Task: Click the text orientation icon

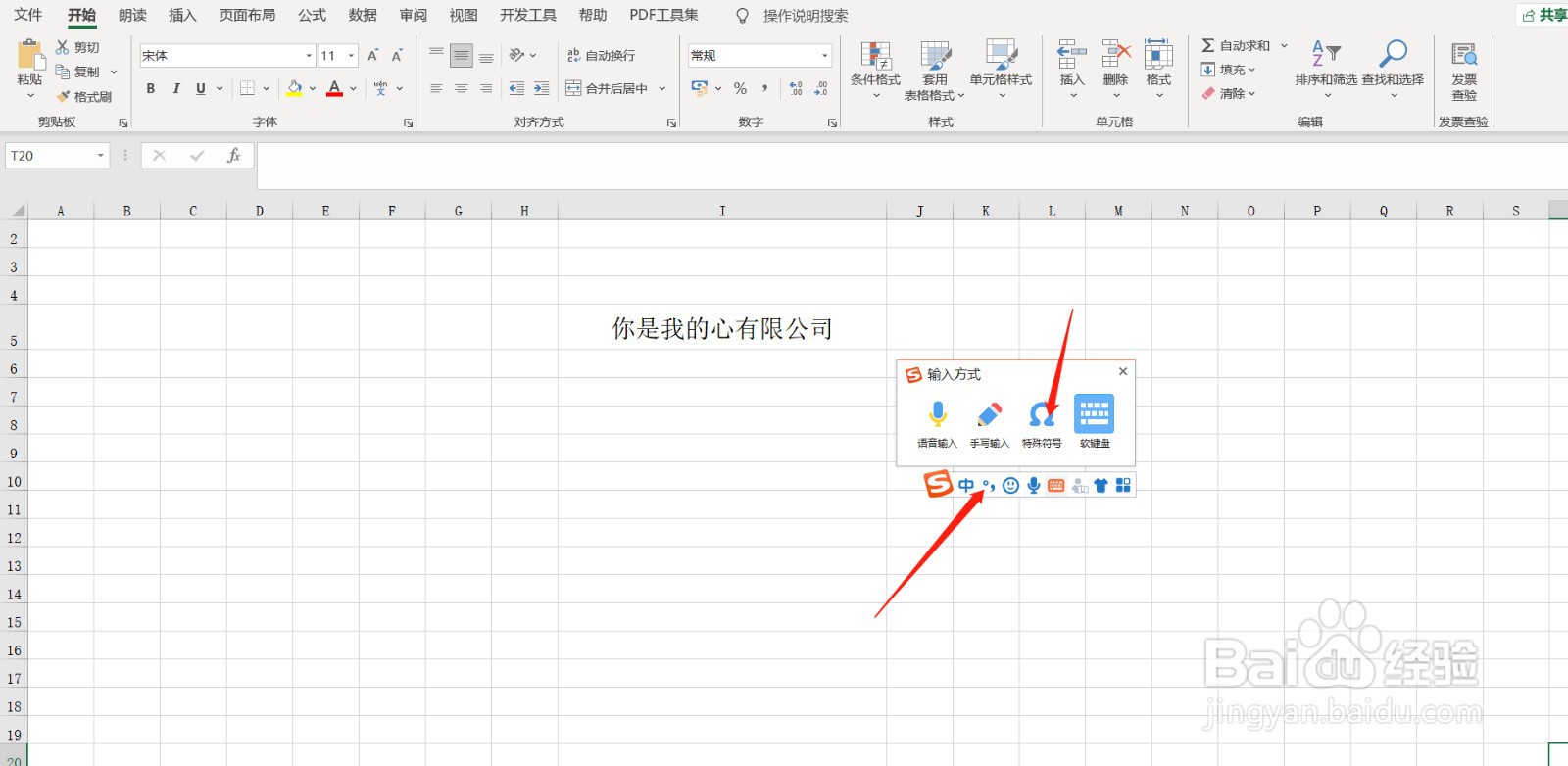Action: (517, 55)
